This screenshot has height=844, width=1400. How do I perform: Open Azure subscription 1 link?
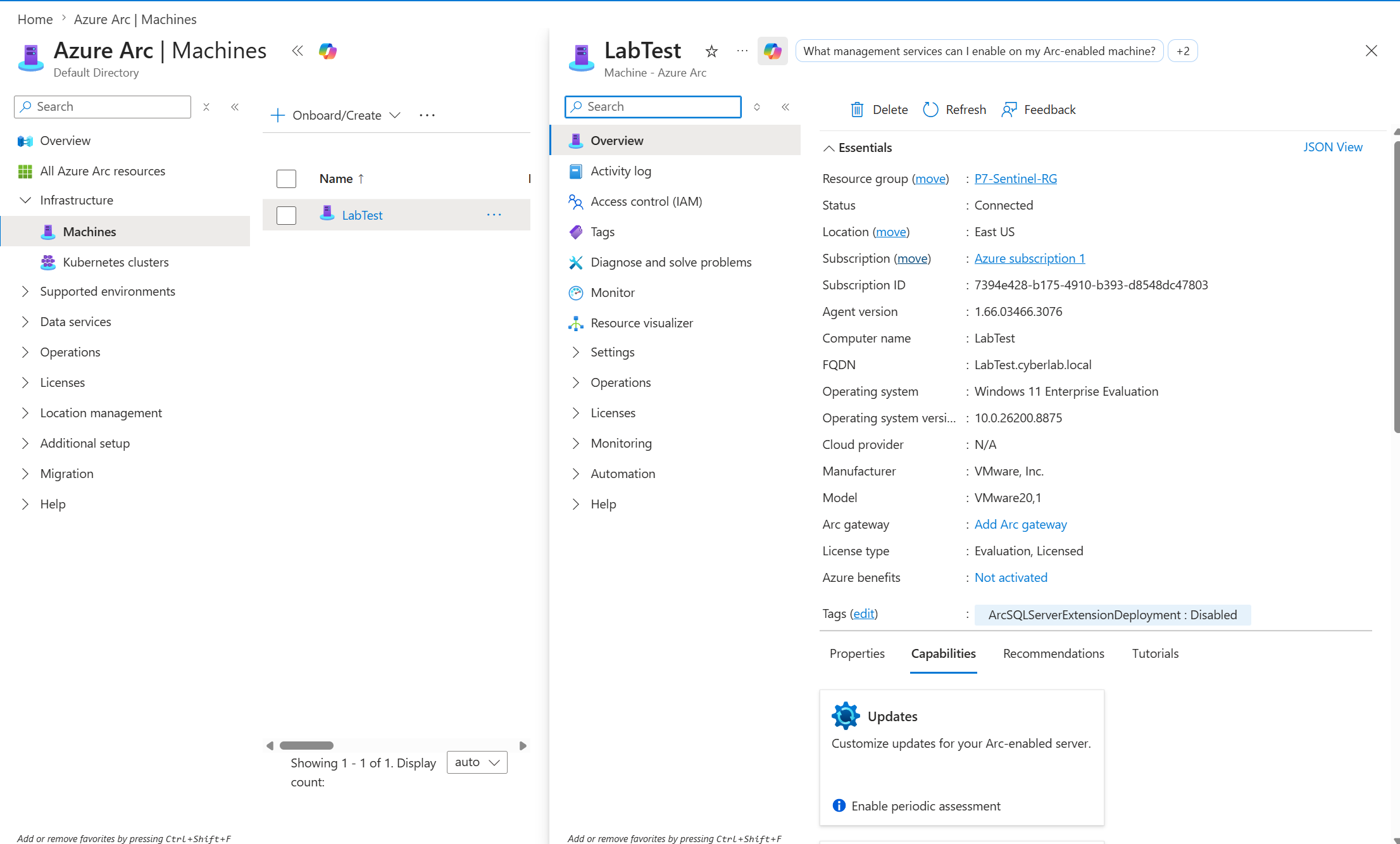(1029, 258)
